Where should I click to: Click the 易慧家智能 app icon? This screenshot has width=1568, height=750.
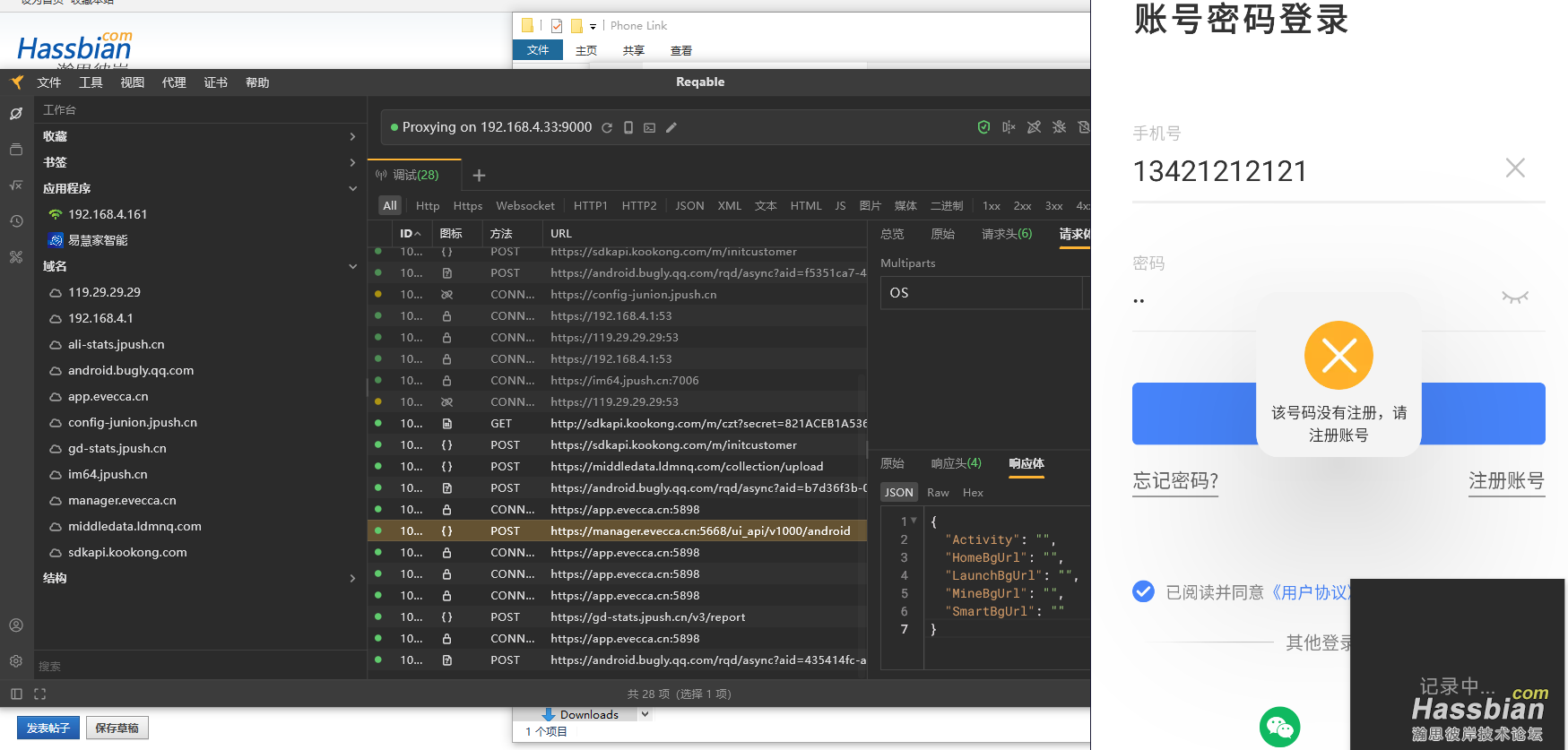click(x=56, y=240)
